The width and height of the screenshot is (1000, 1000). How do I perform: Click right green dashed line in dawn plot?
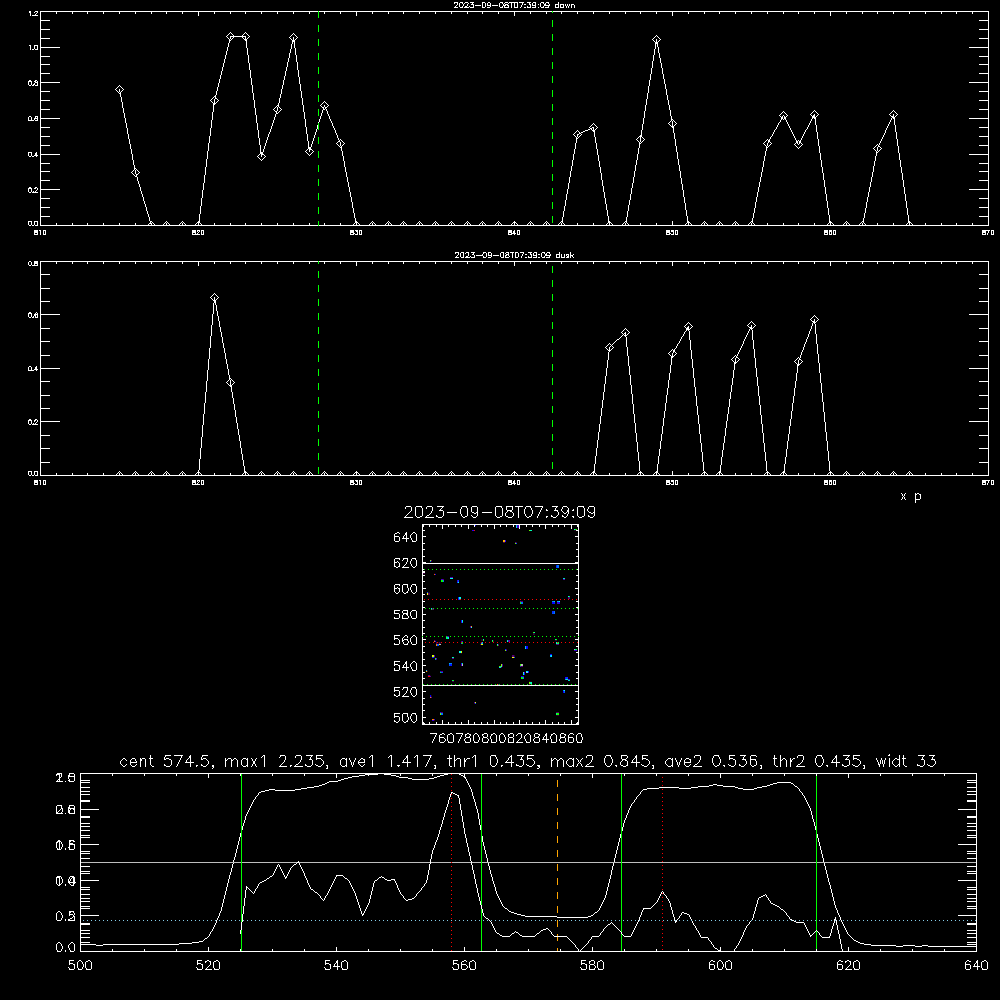pos(552,118)
